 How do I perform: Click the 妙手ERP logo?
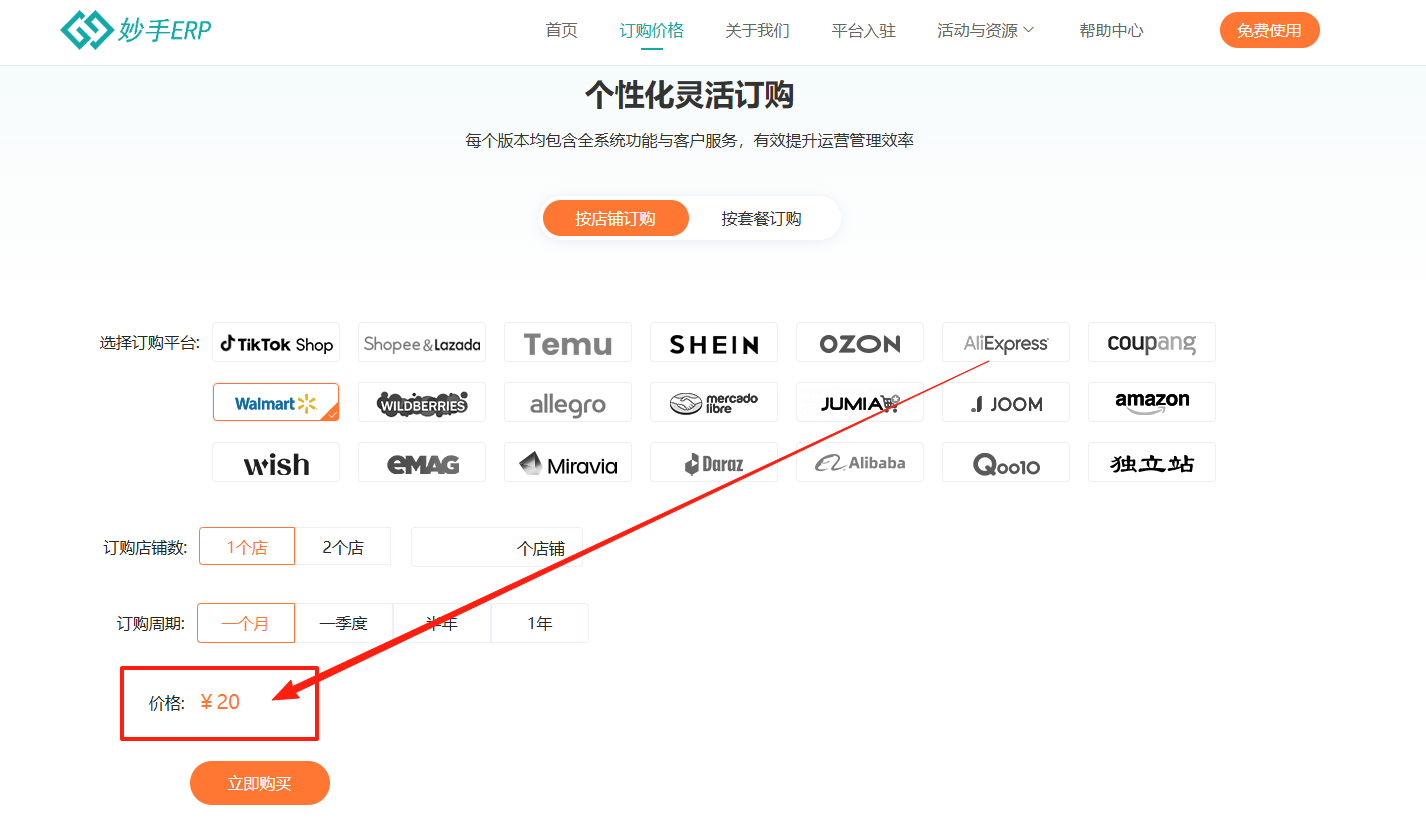point(136,30)
